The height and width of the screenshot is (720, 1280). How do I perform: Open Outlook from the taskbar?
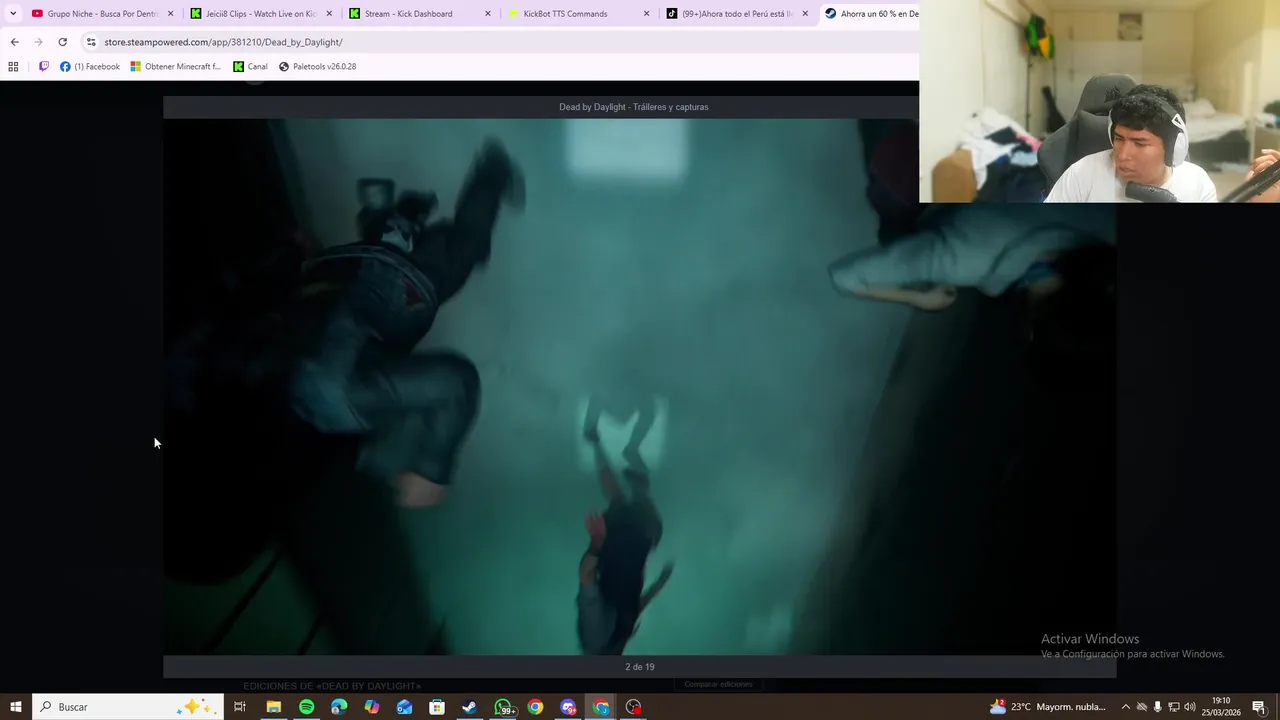pyautogui.click(x=404, y=707)
